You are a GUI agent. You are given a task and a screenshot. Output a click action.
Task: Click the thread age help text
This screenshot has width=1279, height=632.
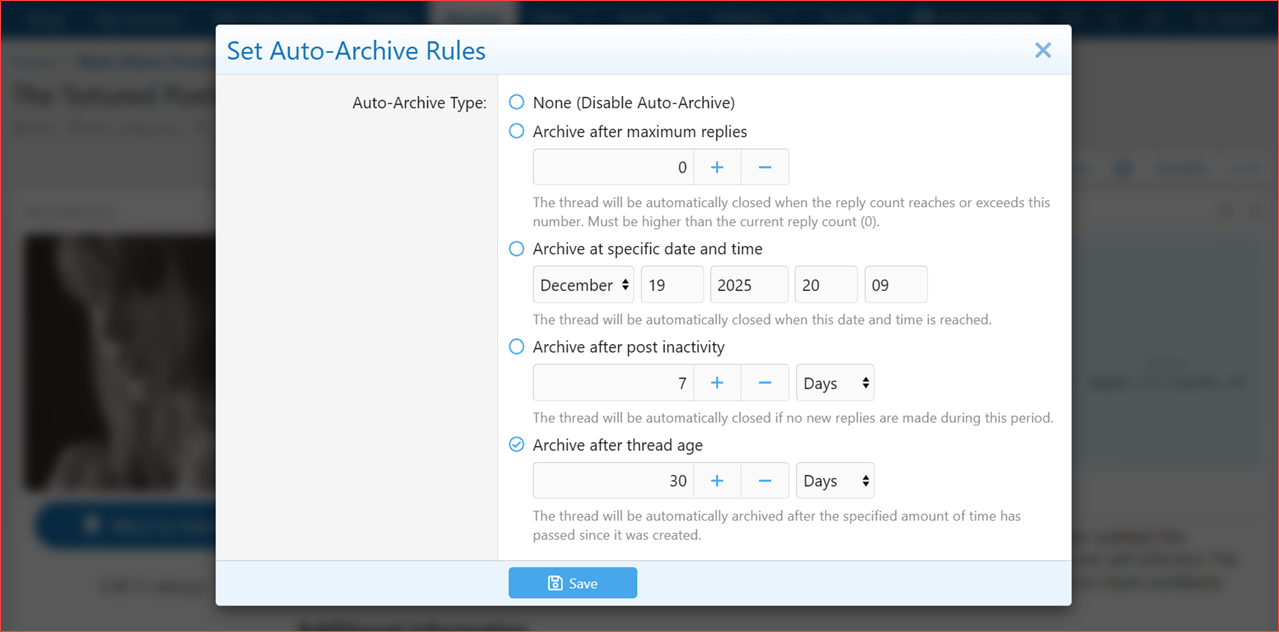(777, 526)
